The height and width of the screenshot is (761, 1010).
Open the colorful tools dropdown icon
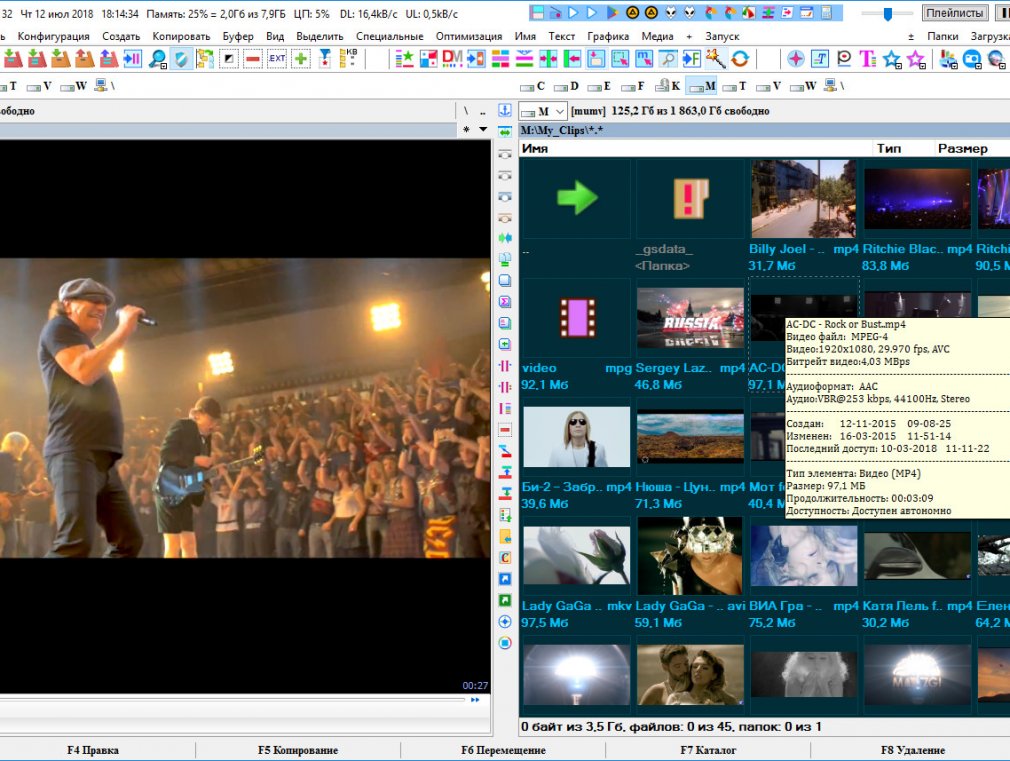948,59
